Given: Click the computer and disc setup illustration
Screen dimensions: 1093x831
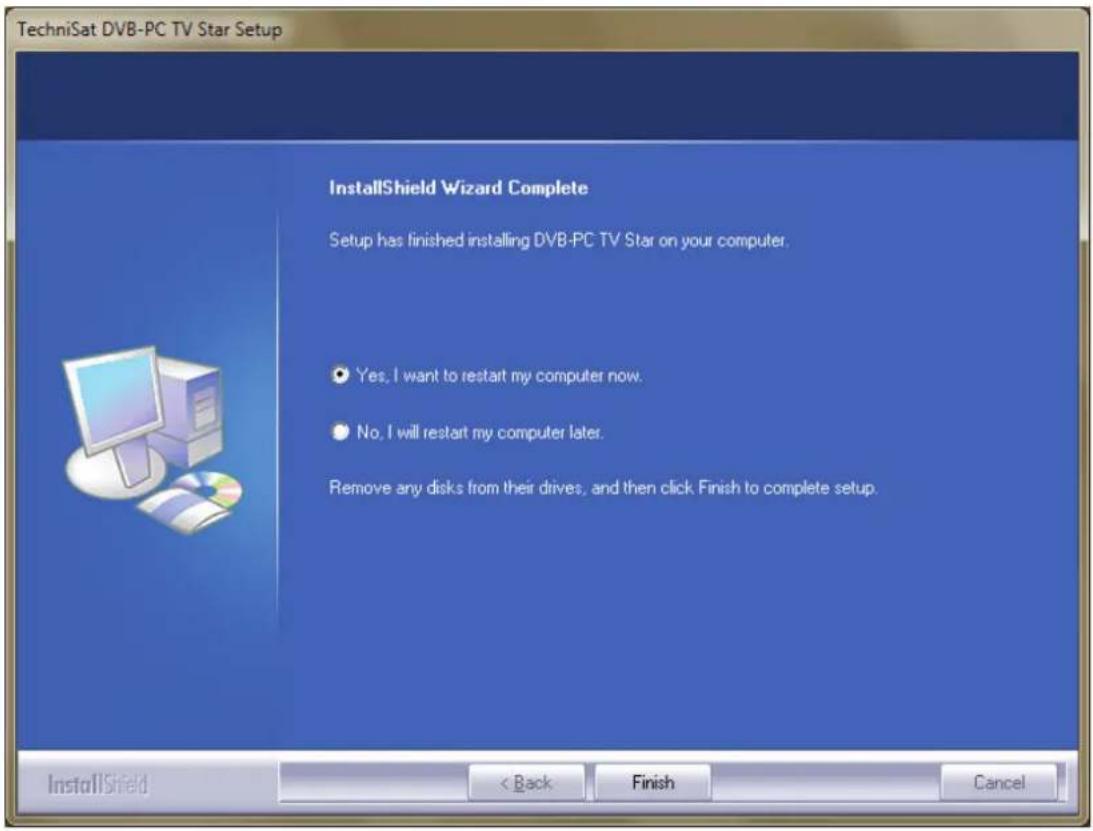Looking at the screenshot, I should (153, 439).
